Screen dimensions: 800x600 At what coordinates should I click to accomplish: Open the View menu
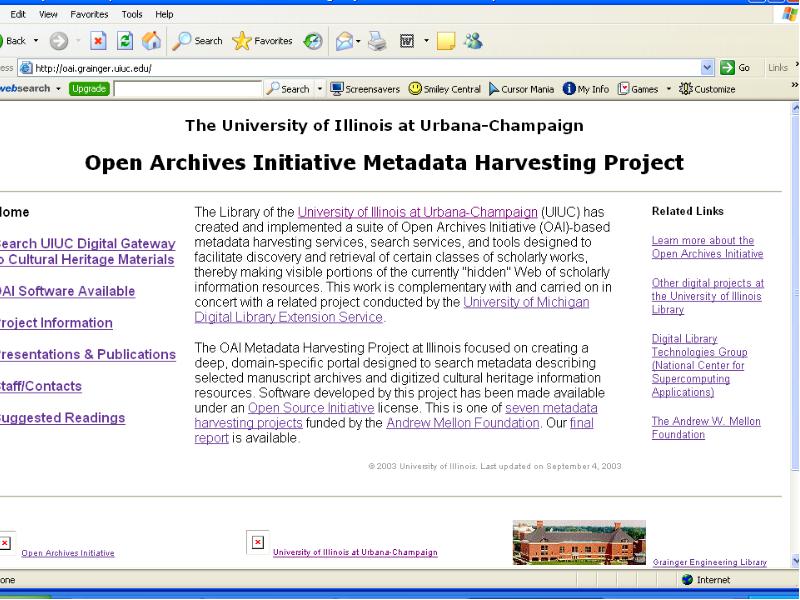(x=48, y=14)
